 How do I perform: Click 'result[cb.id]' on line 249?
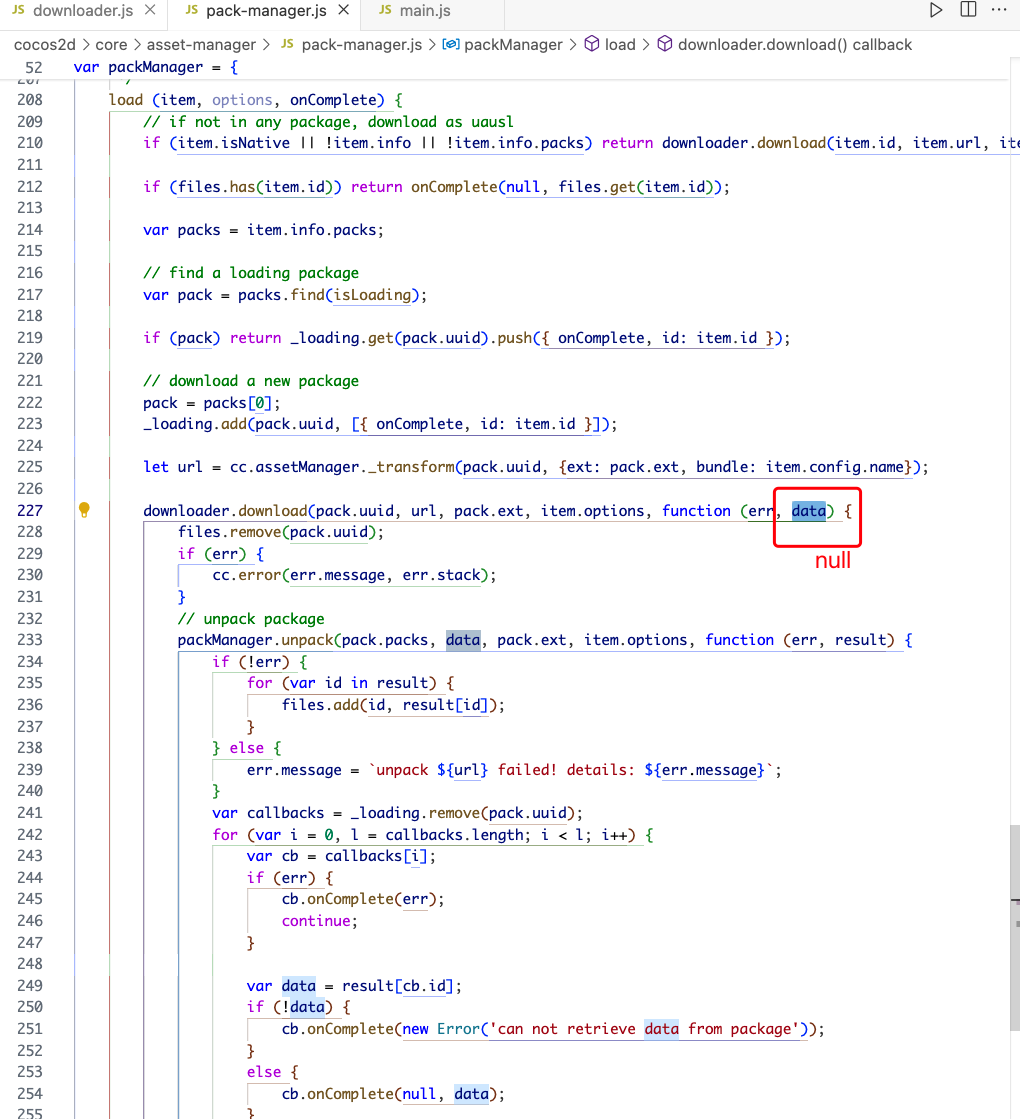click(x=398, y=986)
